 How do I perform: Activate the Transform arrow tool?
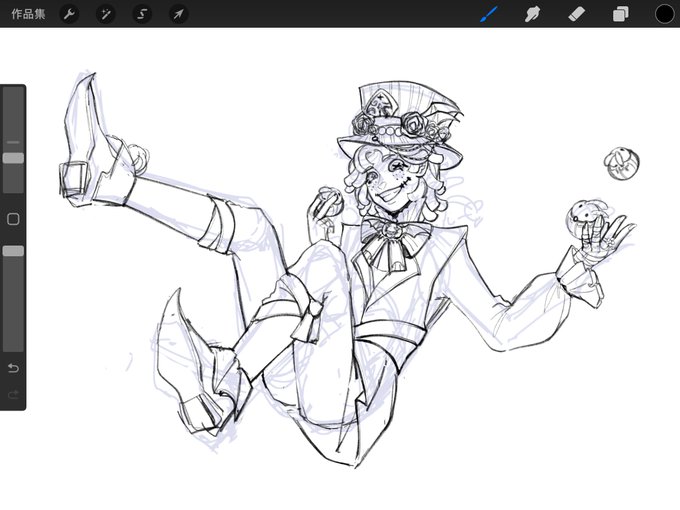click(x=178, y=14)
